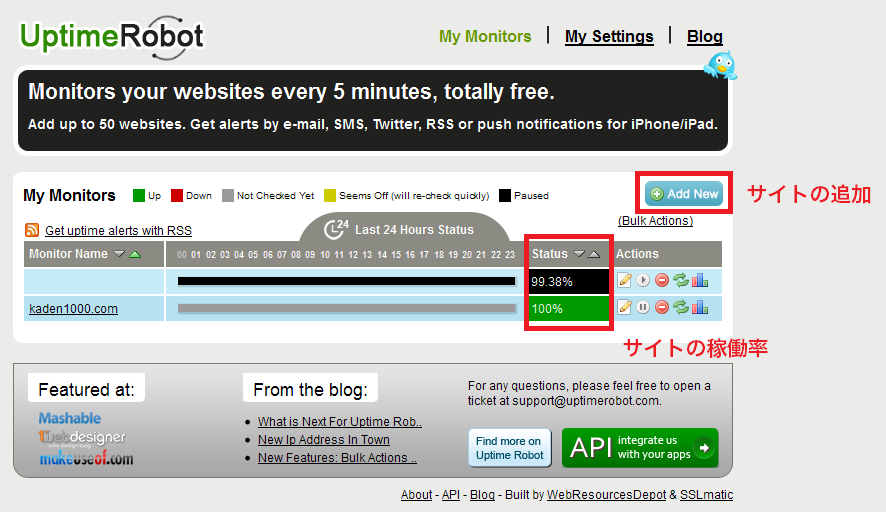Image resolution: width=886 pixels, height=512 pixels.
Task: Open My Monitors navigation tab
Action: pyautogui.click(x=485, y=37)
